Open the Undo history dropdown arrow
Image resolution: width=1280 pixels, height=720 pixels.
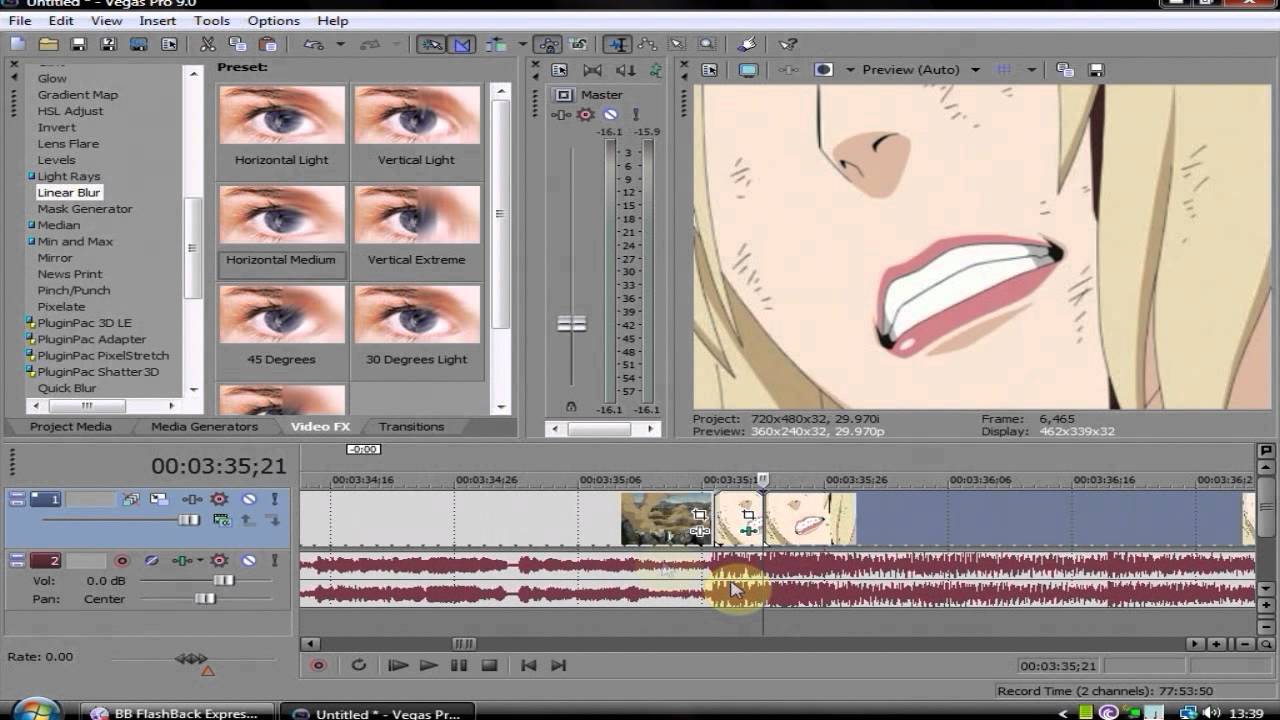point(340,44)
